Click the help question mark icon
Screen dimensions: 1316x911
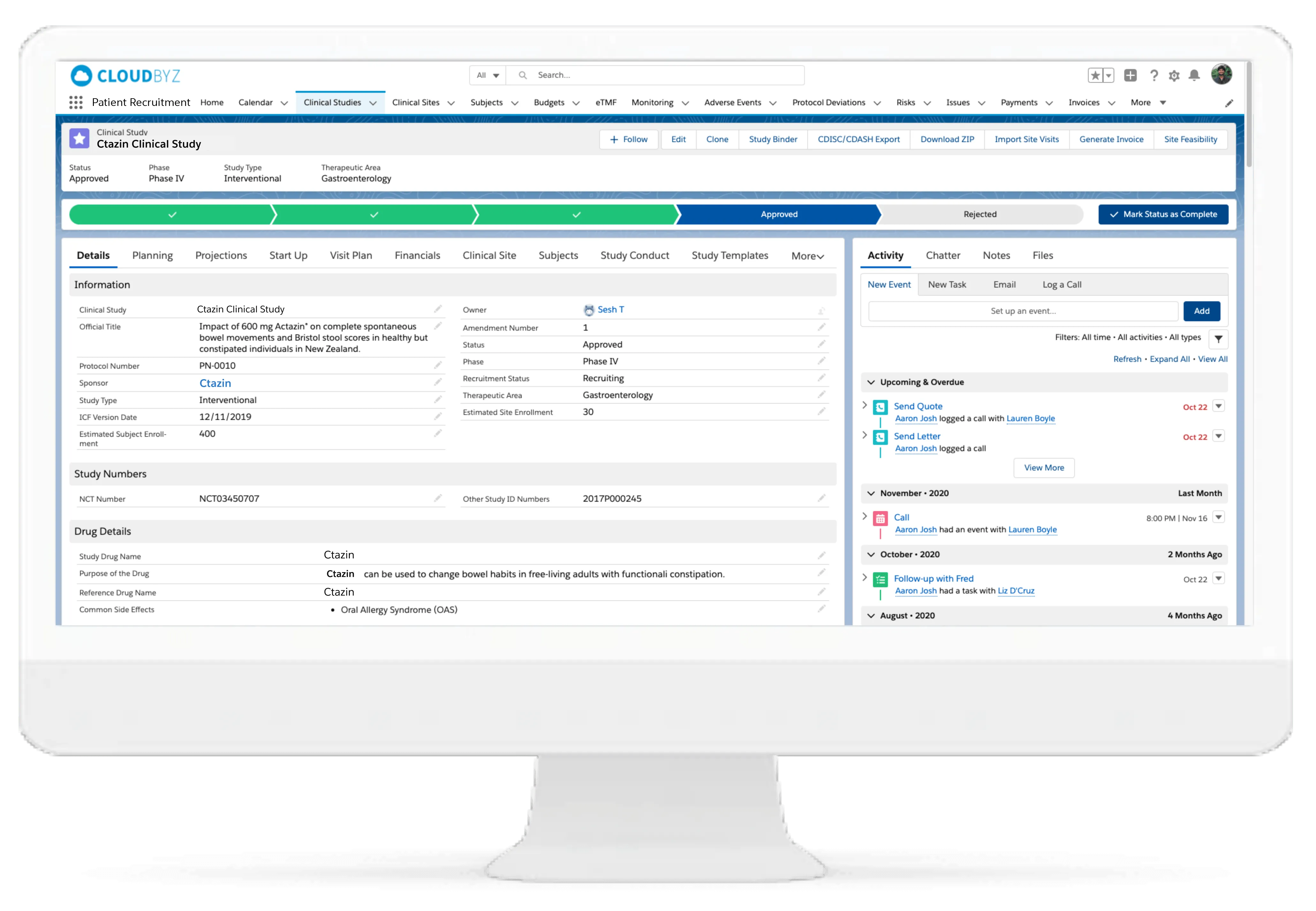click(1154, 75)
